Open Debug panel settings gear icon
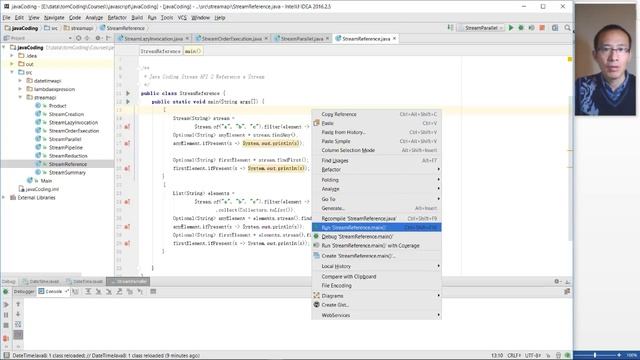 (x=557, y=281)
